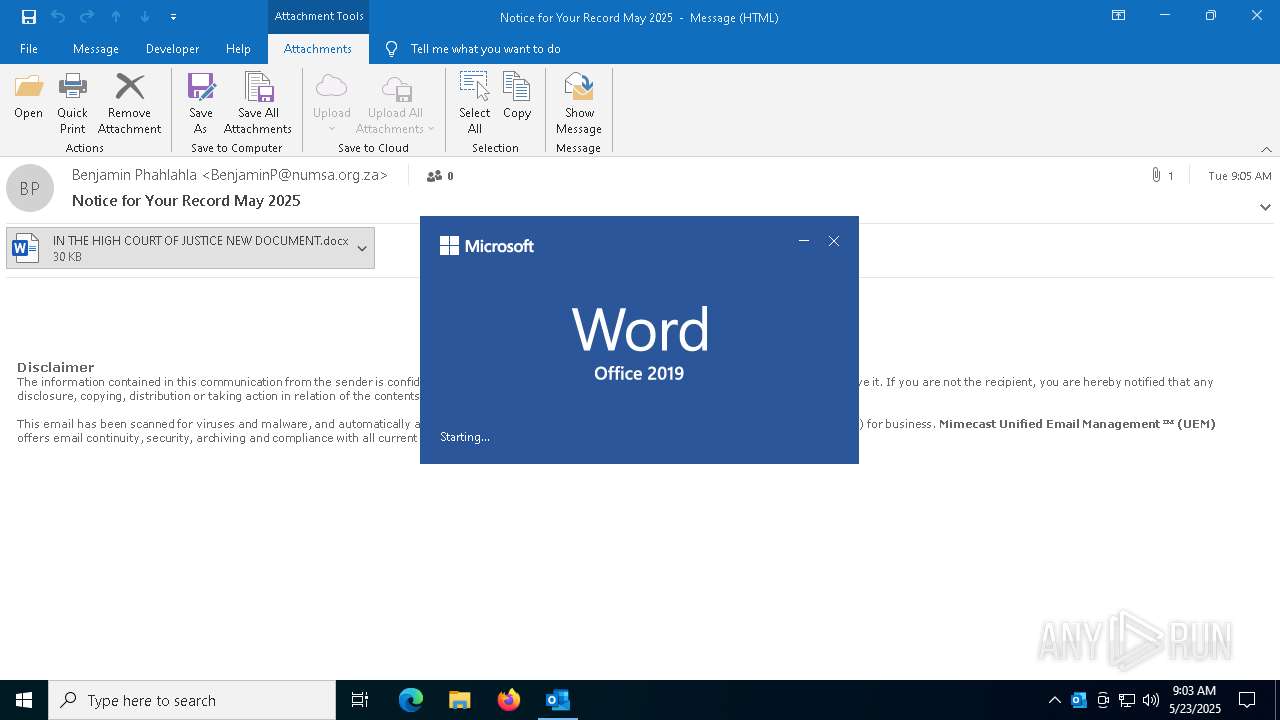This screenshot has width=1280, height=720.
Task: Click the Tue 9:05 AM timestamp
Action: coord(1240,176)
